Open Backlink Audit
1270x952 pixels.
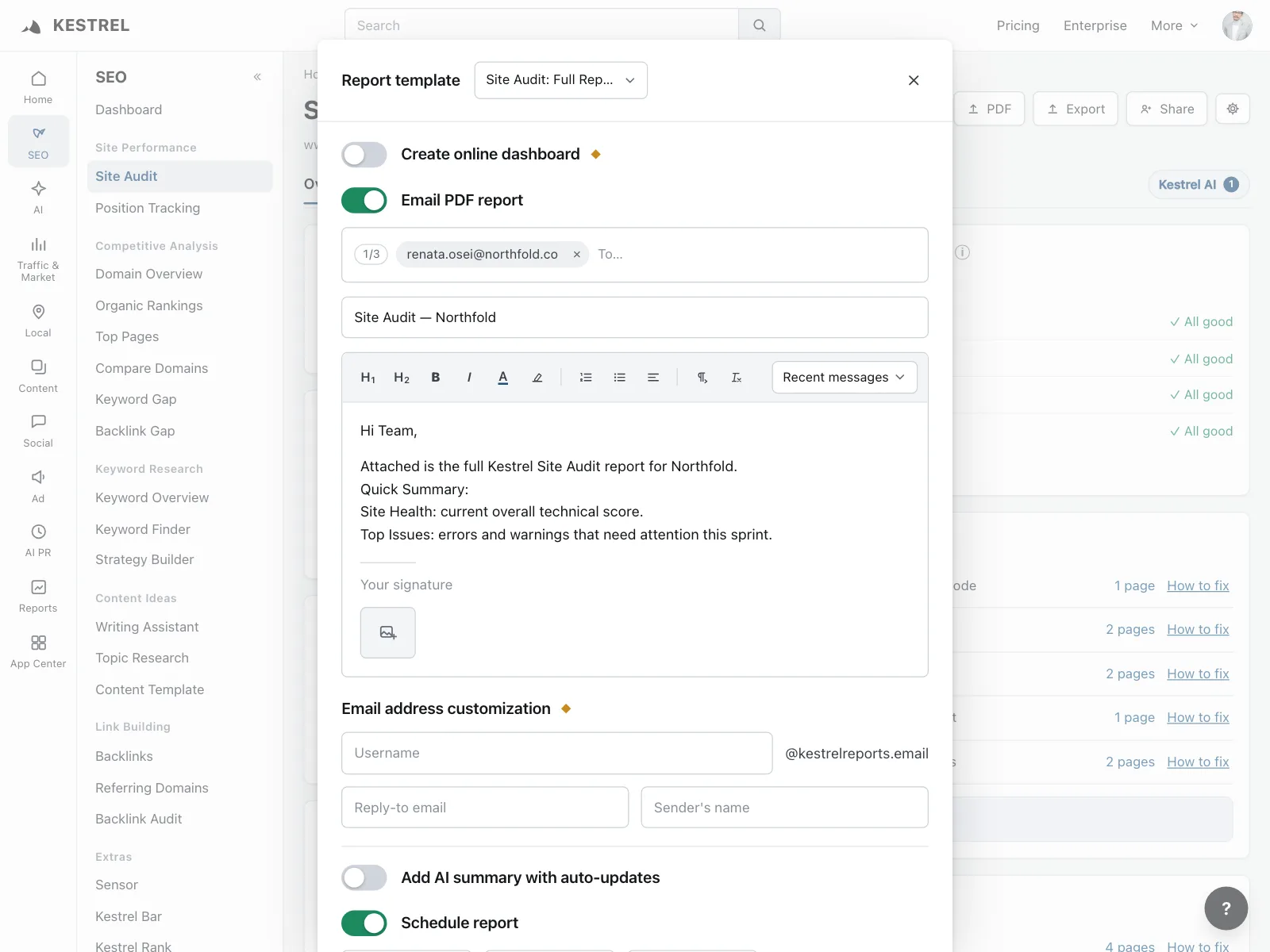139,819
